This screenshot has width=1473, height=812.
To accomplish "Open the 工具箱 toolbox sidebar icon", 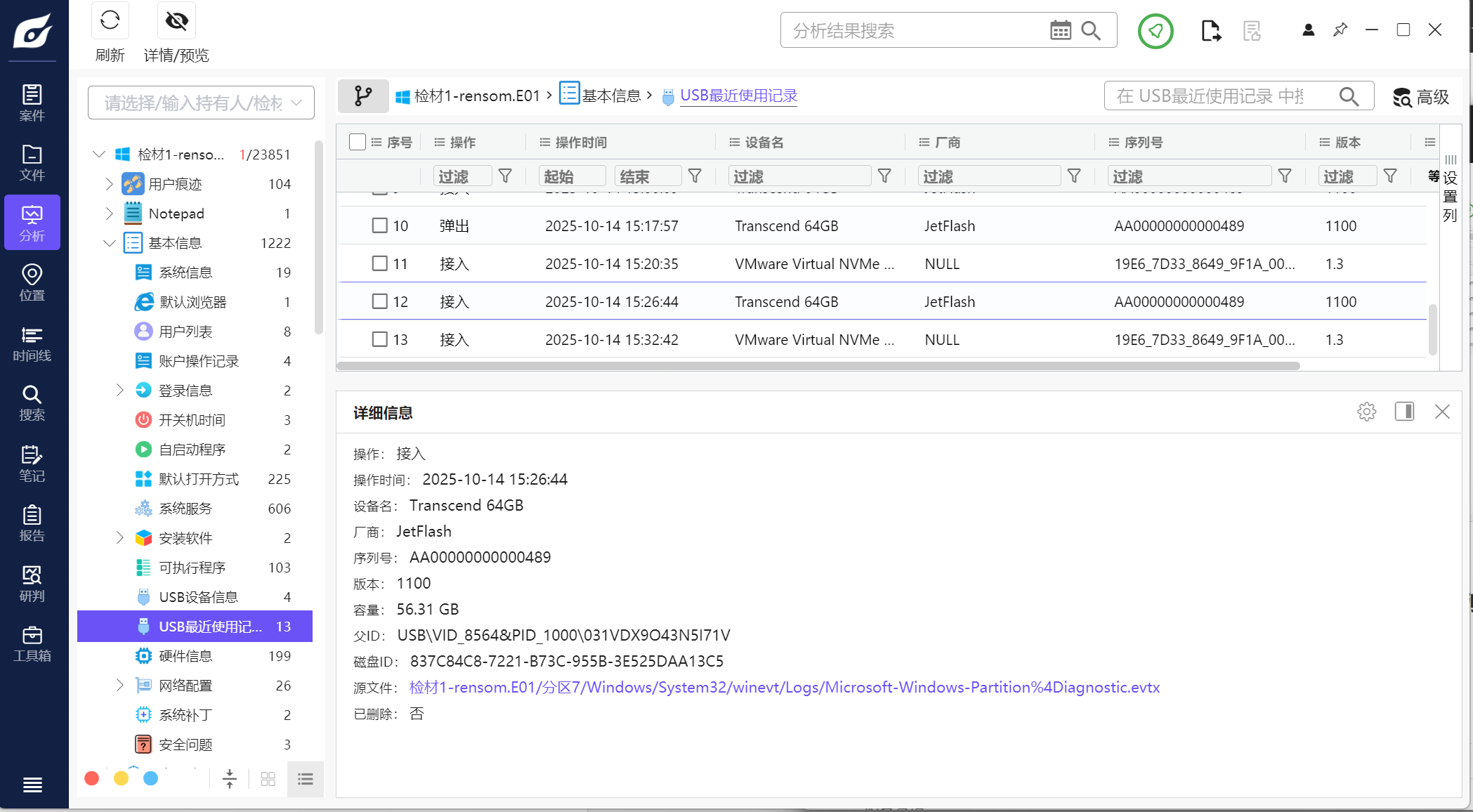I will [x=32, y=644].
